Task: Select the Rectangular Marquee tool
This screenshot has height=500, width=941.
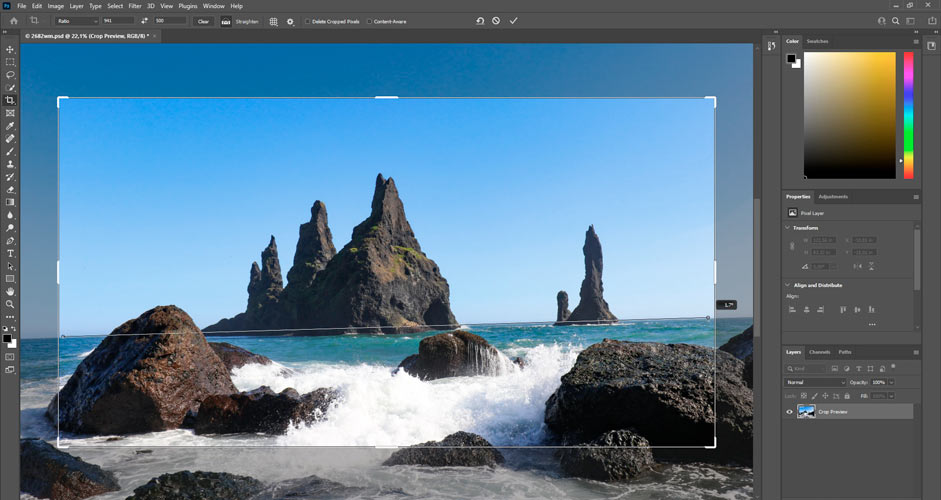Action: (10, 62)
